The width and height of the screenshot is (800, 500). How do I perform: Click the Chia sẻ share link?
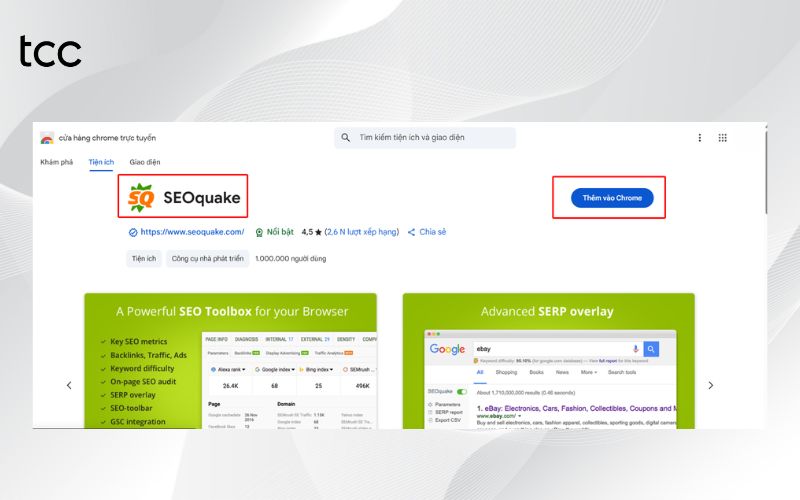[427, 232]
